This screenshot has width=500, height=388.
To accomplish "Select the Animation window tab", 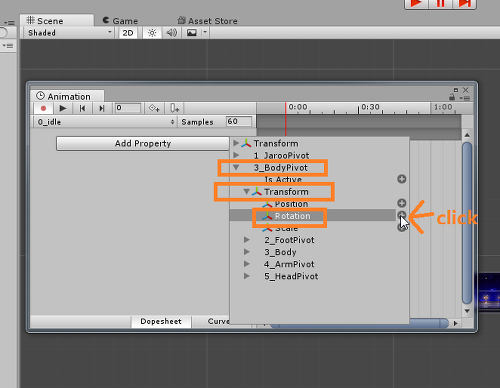I will (x=67, y=96).
